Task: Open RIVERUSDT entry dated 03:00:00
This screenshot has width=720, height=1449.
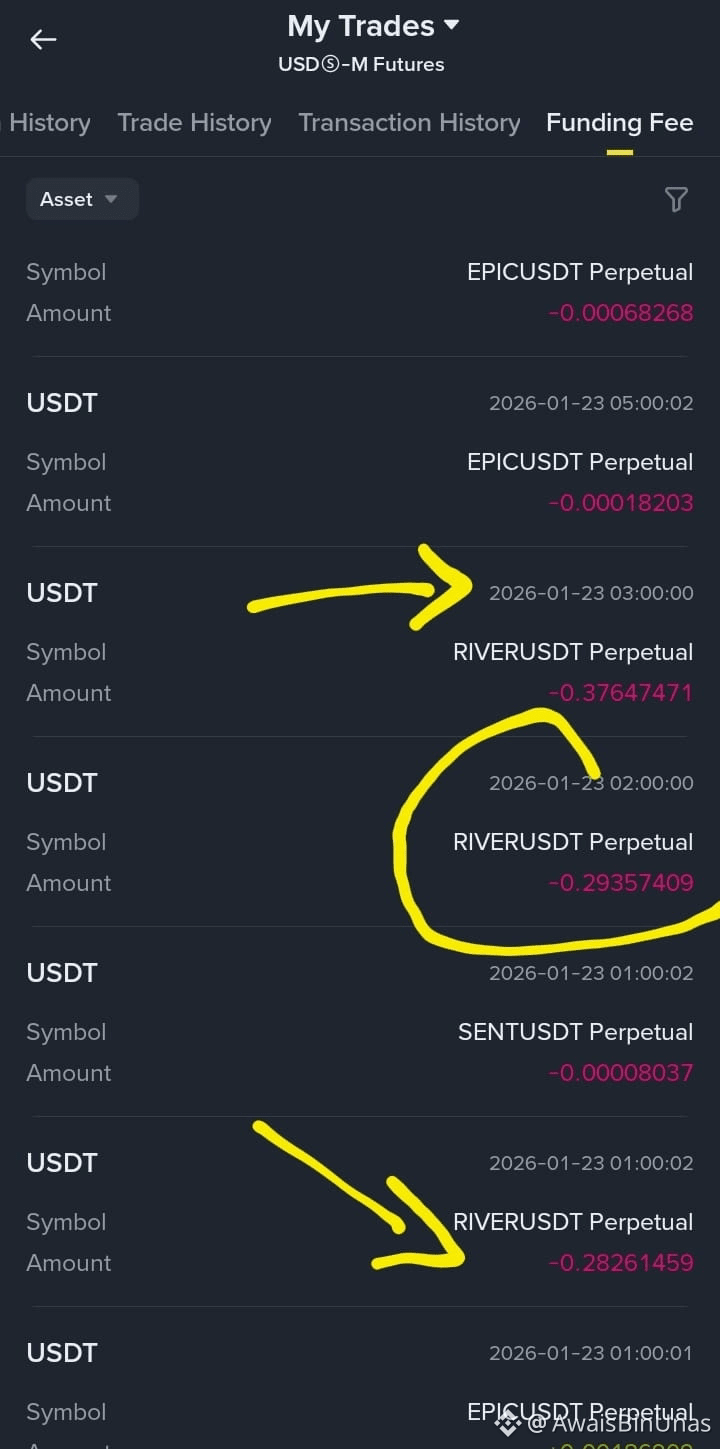Action: pos(360,642)
